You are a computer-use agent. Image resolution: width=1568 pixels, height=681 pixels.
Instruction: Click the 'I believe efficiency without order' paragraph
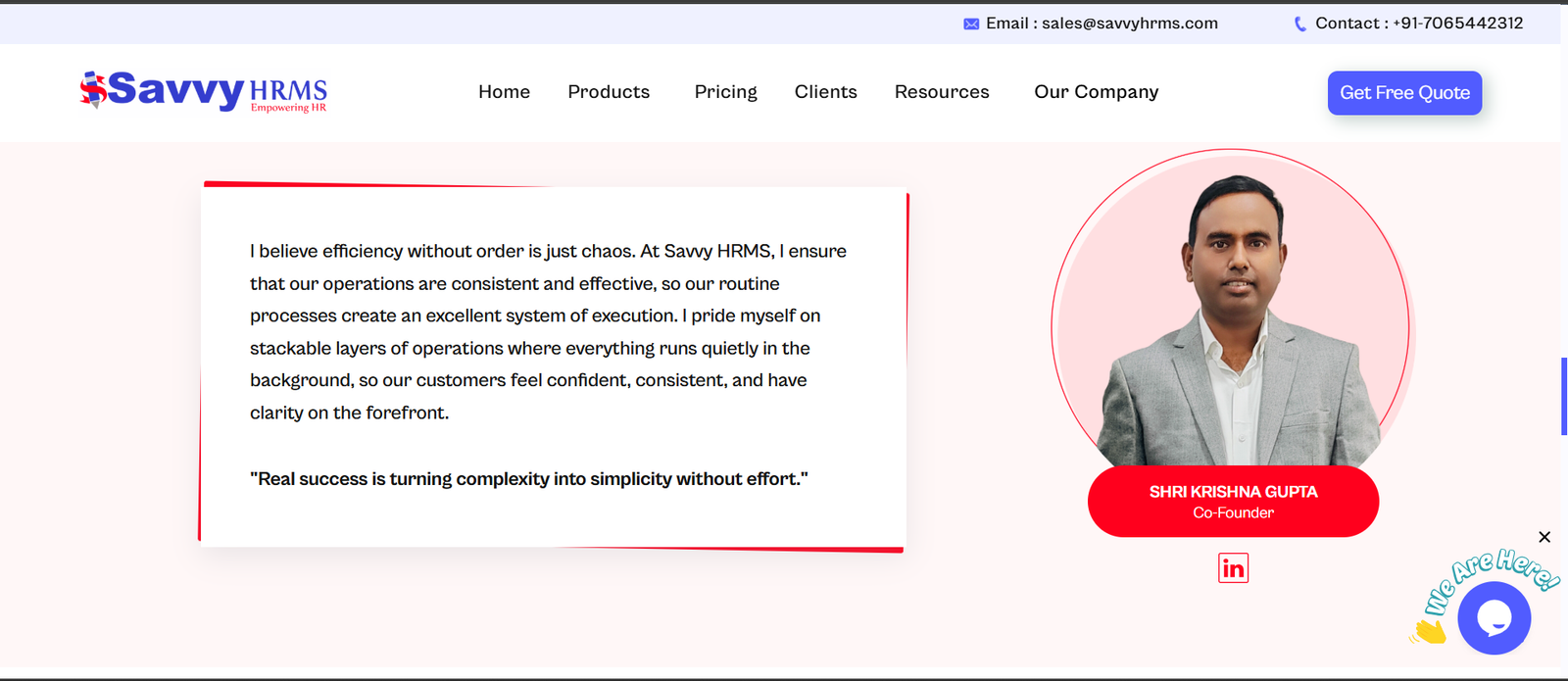549,332
